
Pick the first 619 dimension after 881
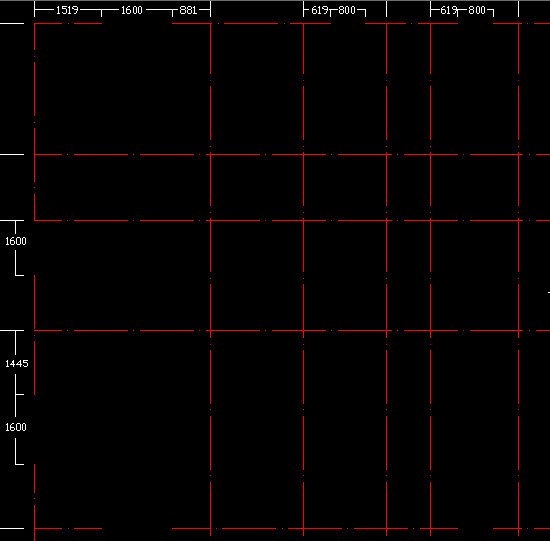coord(320,11)
